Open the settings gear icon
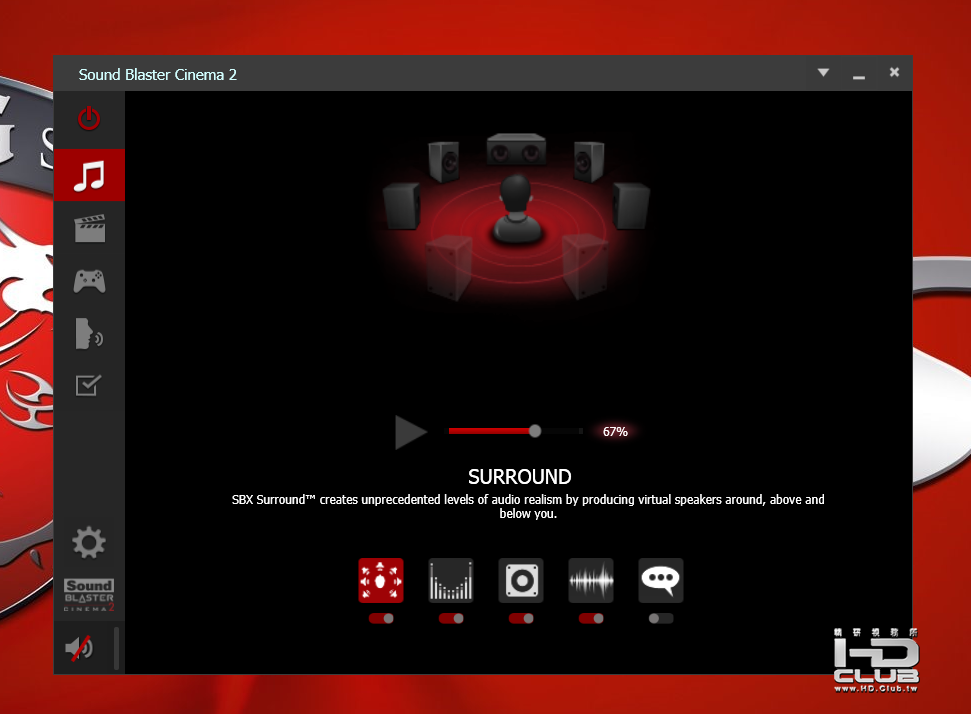 pos(89,542)
